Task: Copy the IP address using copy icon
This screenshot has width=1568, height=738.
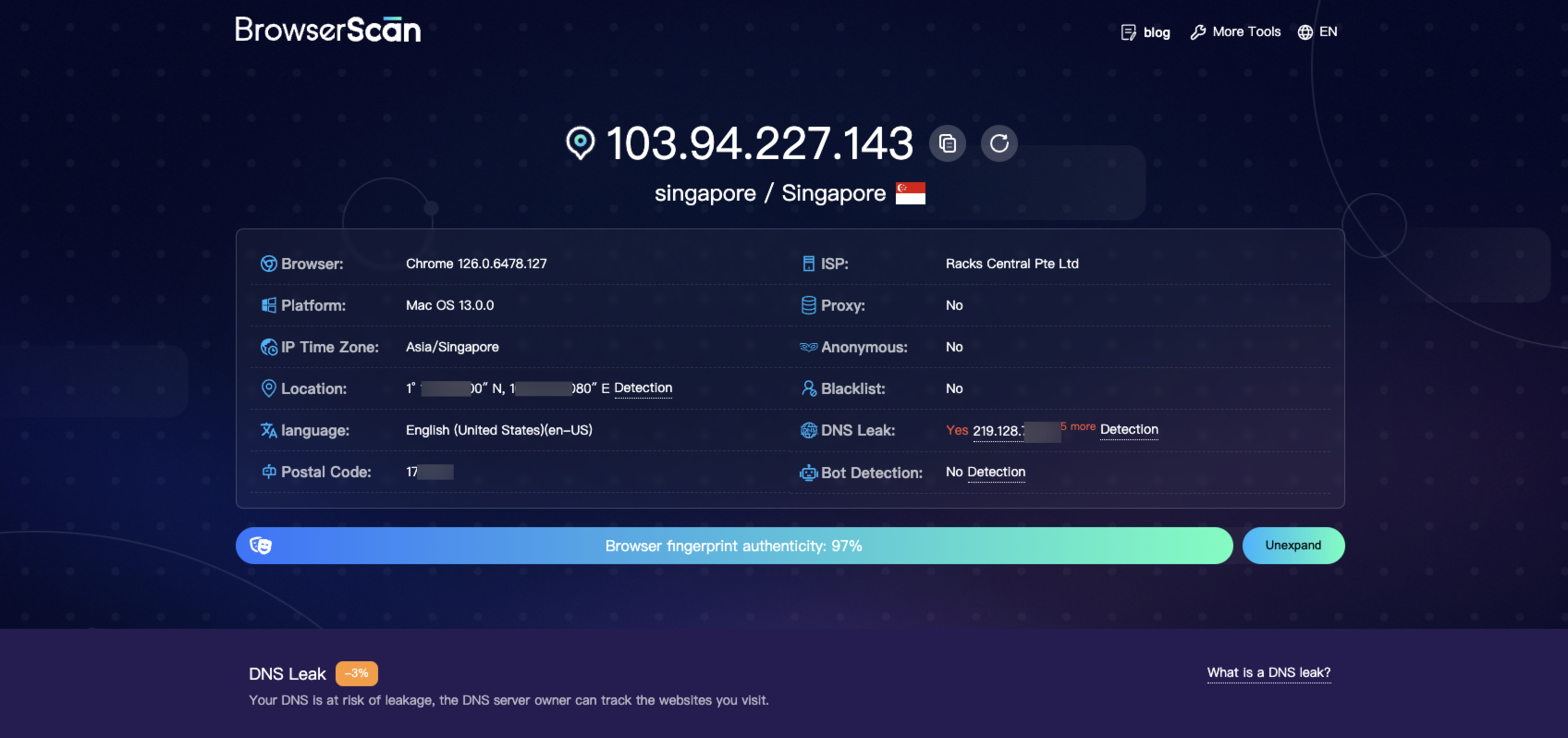Action: 948,143
